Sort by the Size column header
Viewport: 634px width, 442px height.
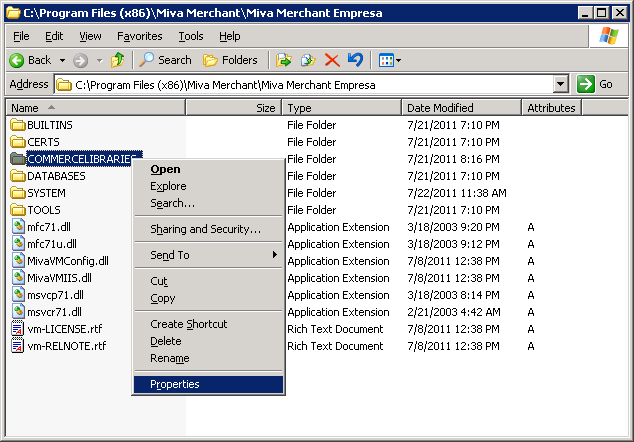[x=233, y=108]
